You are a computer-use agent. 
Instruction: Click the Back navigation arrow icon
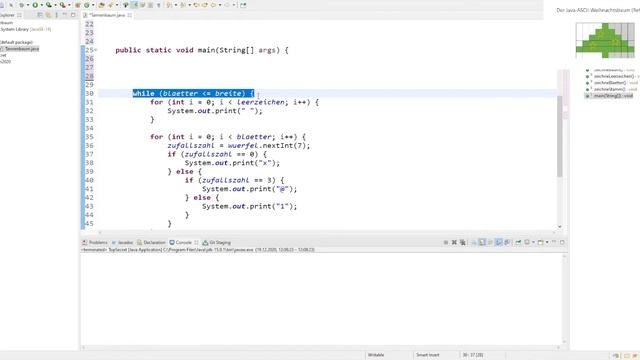point(213,5)
